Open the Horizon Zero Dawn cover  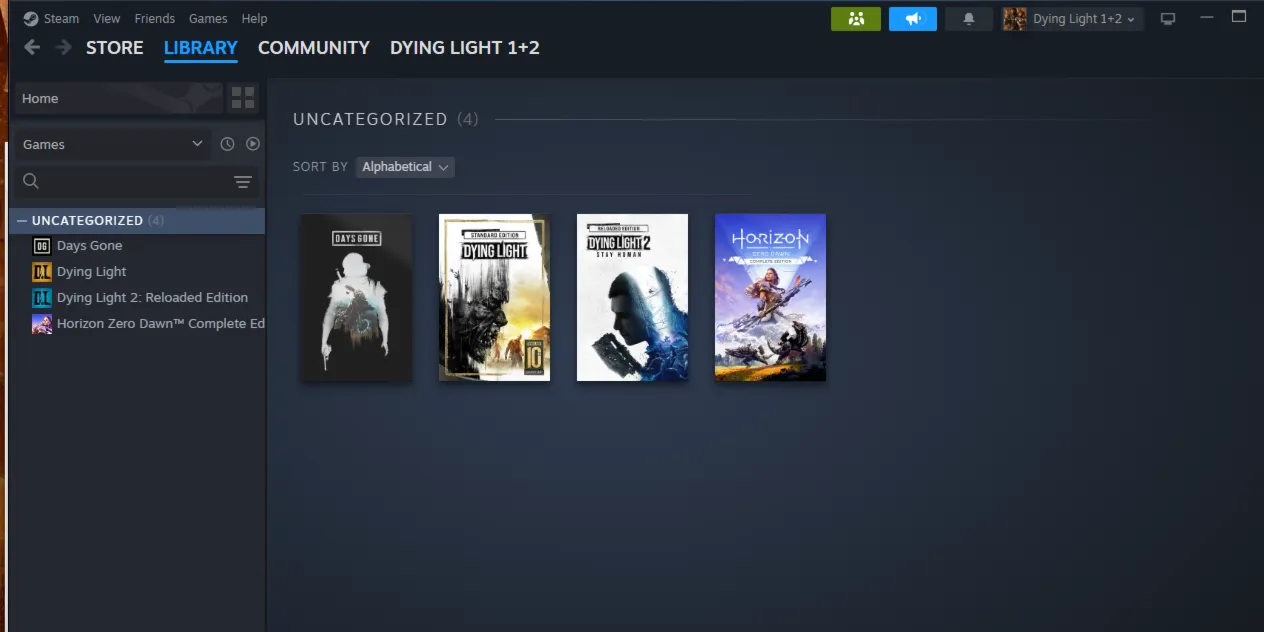tap(770, 297)
